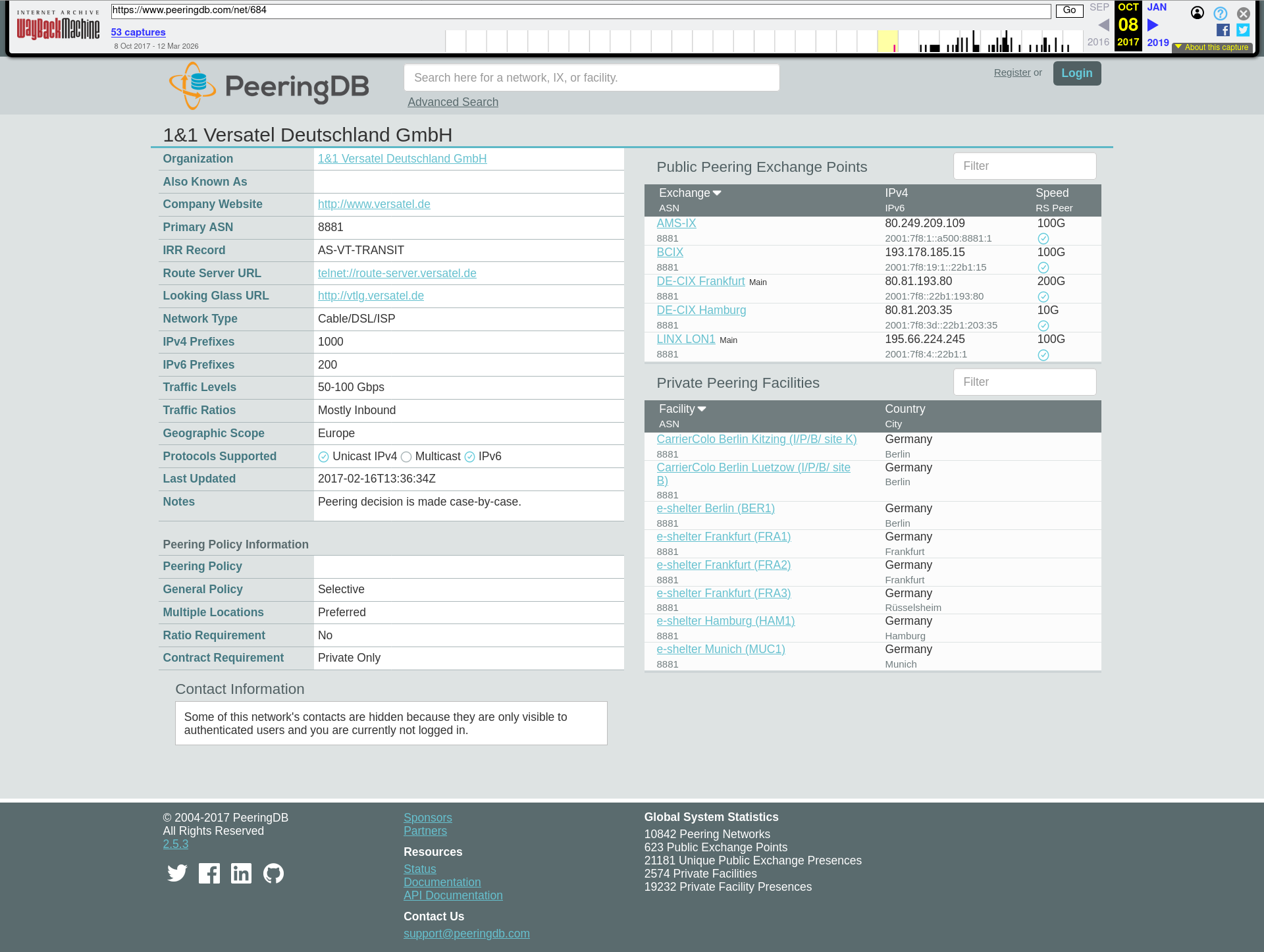Screen dimensions: 1264x952
Task: Sort the Facility column using its chevron
Action: coord(702,409)
